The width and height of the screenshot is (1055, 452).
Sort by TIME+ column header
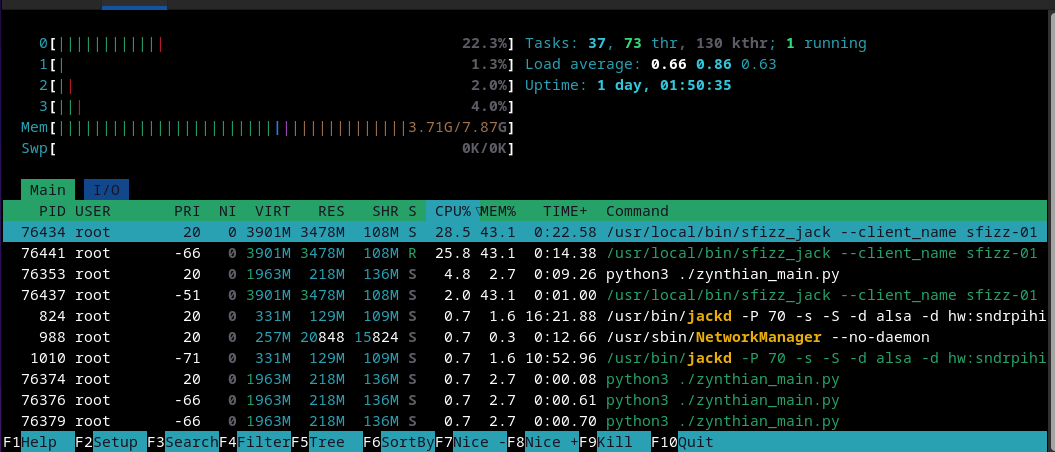(565, 212)
